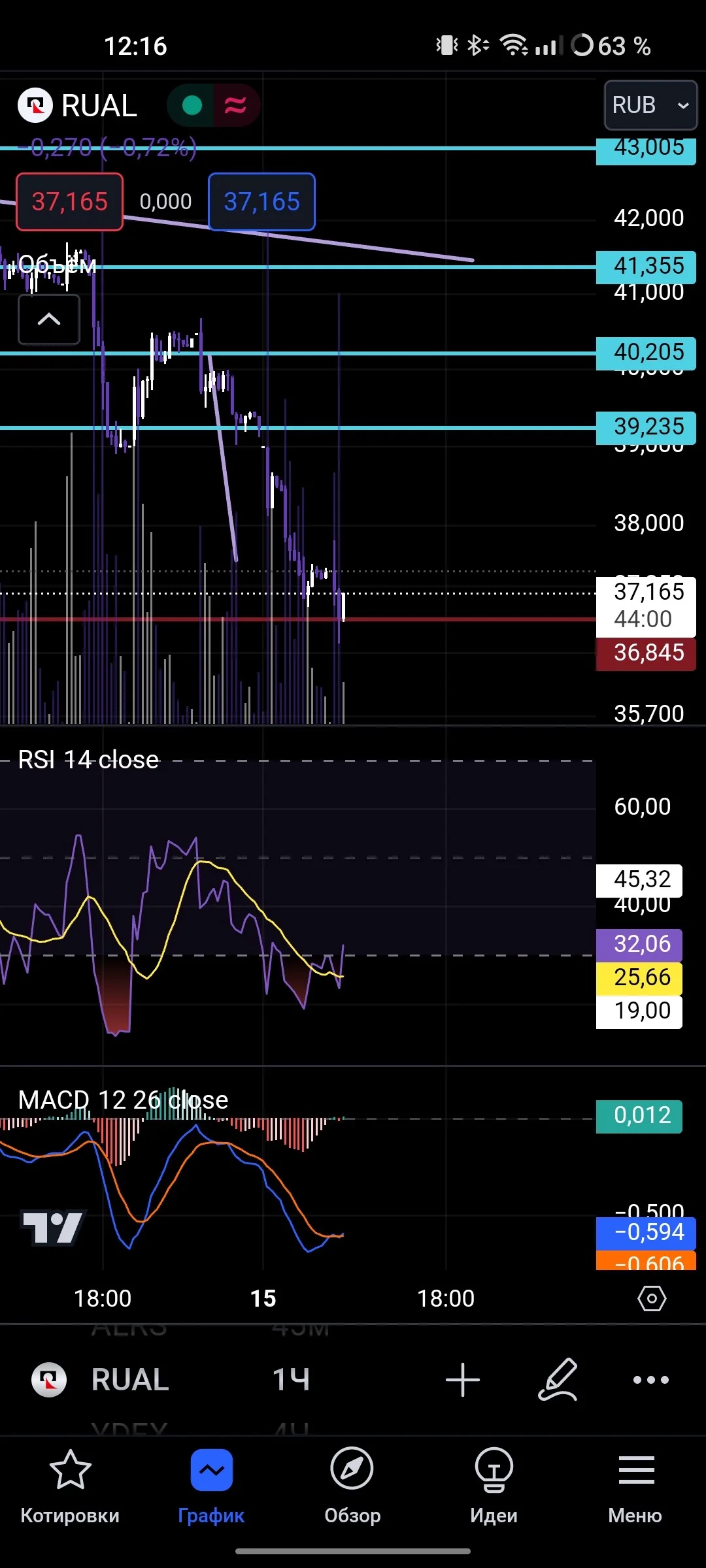Tap the red 36,845 price level label
Screen dimensions: 706x1568
(646, 653)
